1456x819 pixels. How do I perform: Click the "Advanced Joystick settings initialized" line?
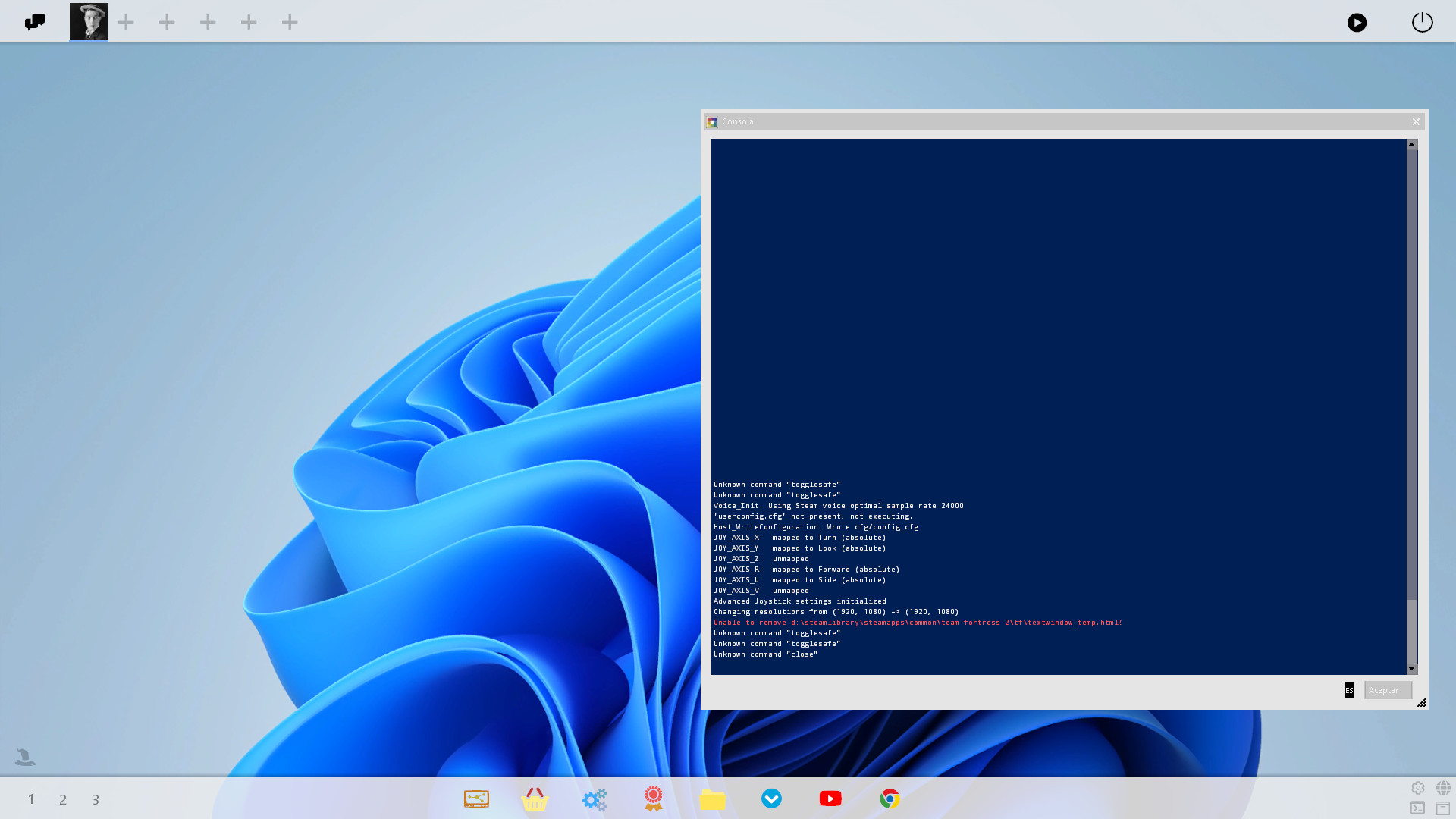[x=799, y=601]
